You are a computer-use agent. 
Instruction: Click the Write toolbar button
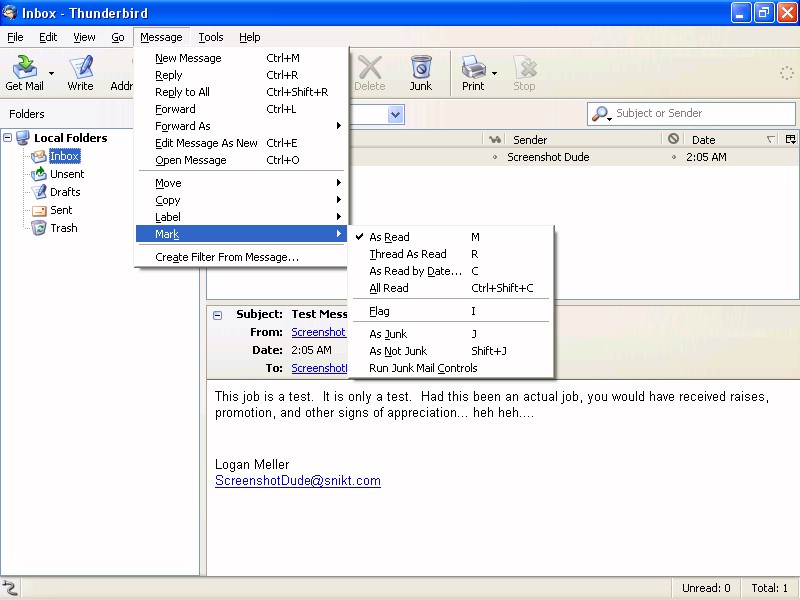click(x=81, y=73)
